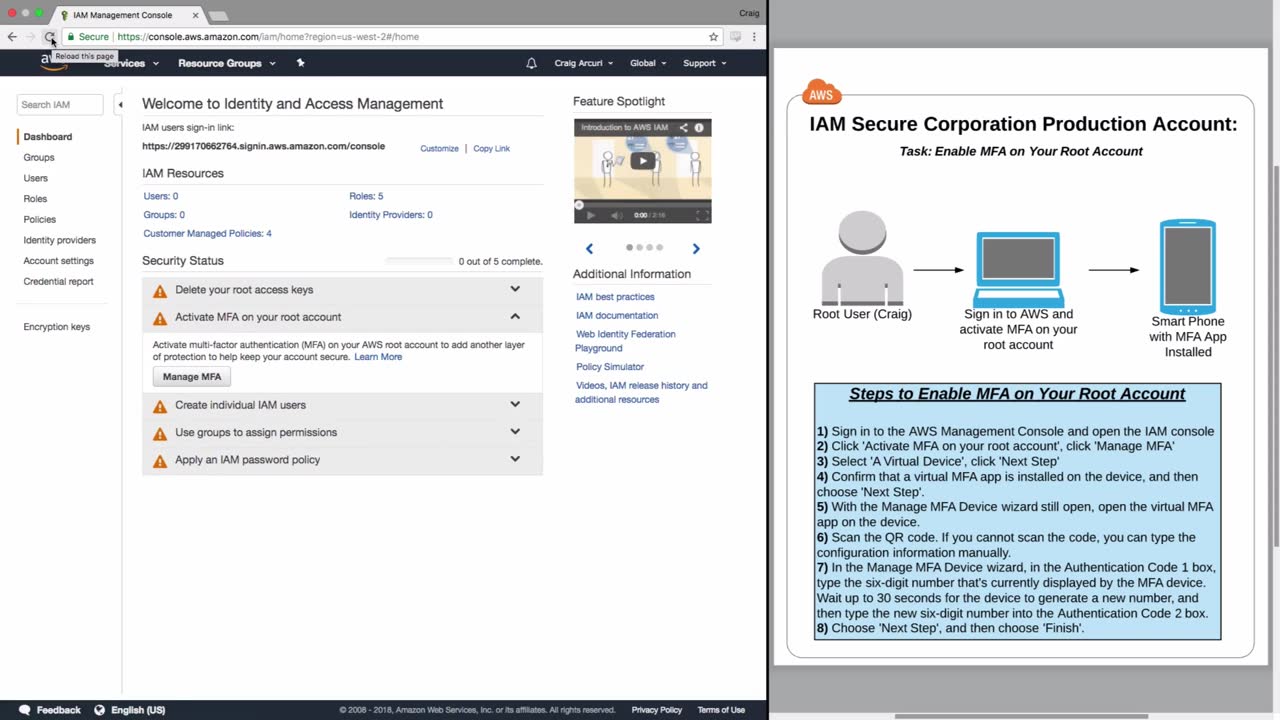Click Copy Link for sign-in URL
This screenshot has height=720, width=1280.
(x=491, y=149)
